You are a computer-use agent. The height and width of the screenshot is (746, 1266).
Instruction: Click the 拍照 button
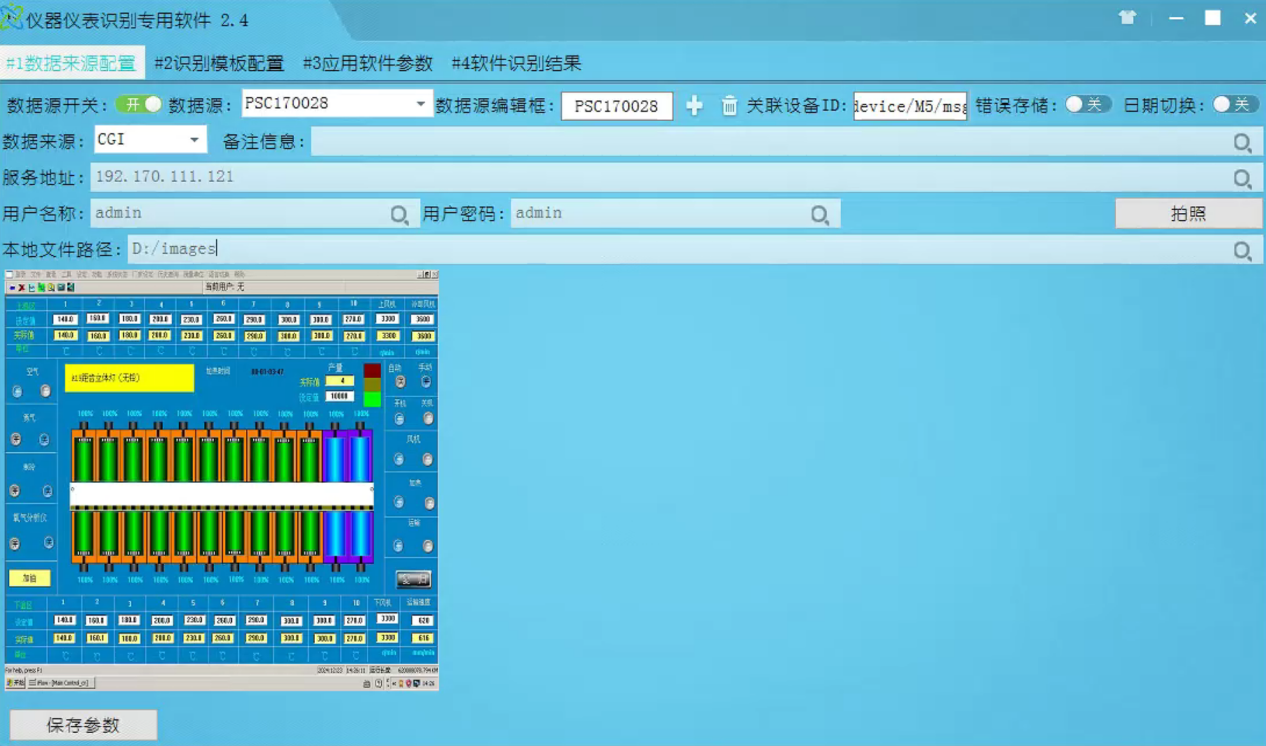click(x=1188, y=213)
